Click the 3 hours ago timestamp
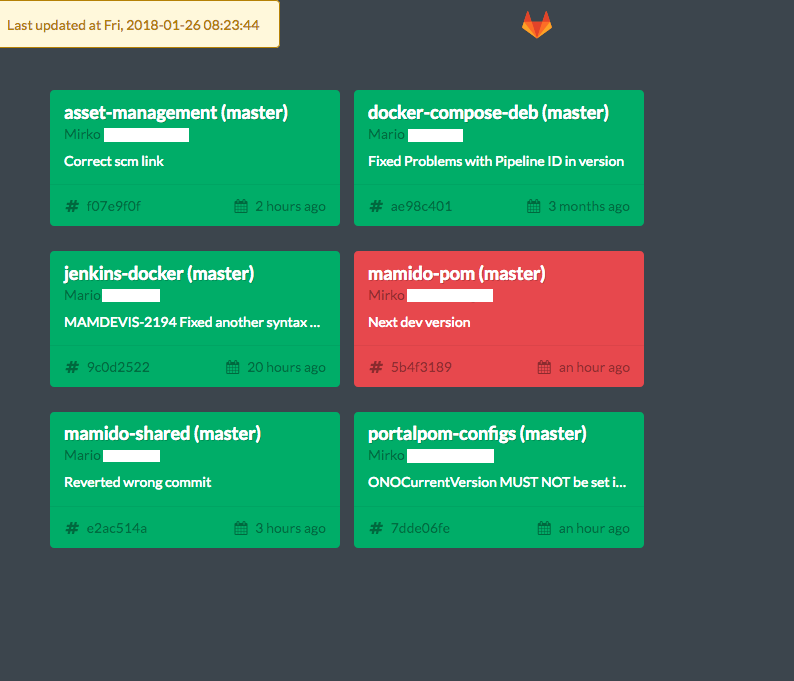The height and width of the screenshot is (681, 794). tap(290, 528)
